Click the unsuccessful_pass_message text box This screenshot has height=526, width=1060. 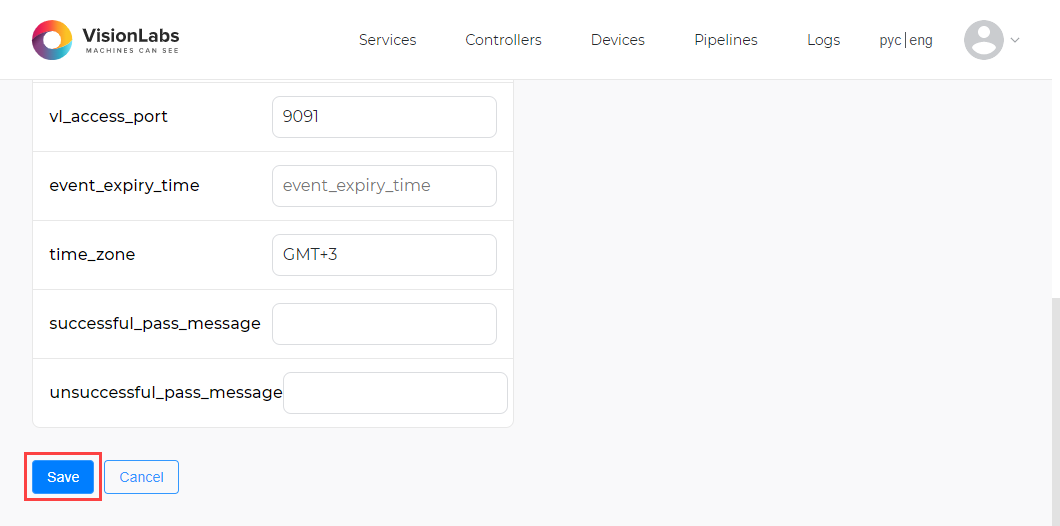(x=395, y=393)
